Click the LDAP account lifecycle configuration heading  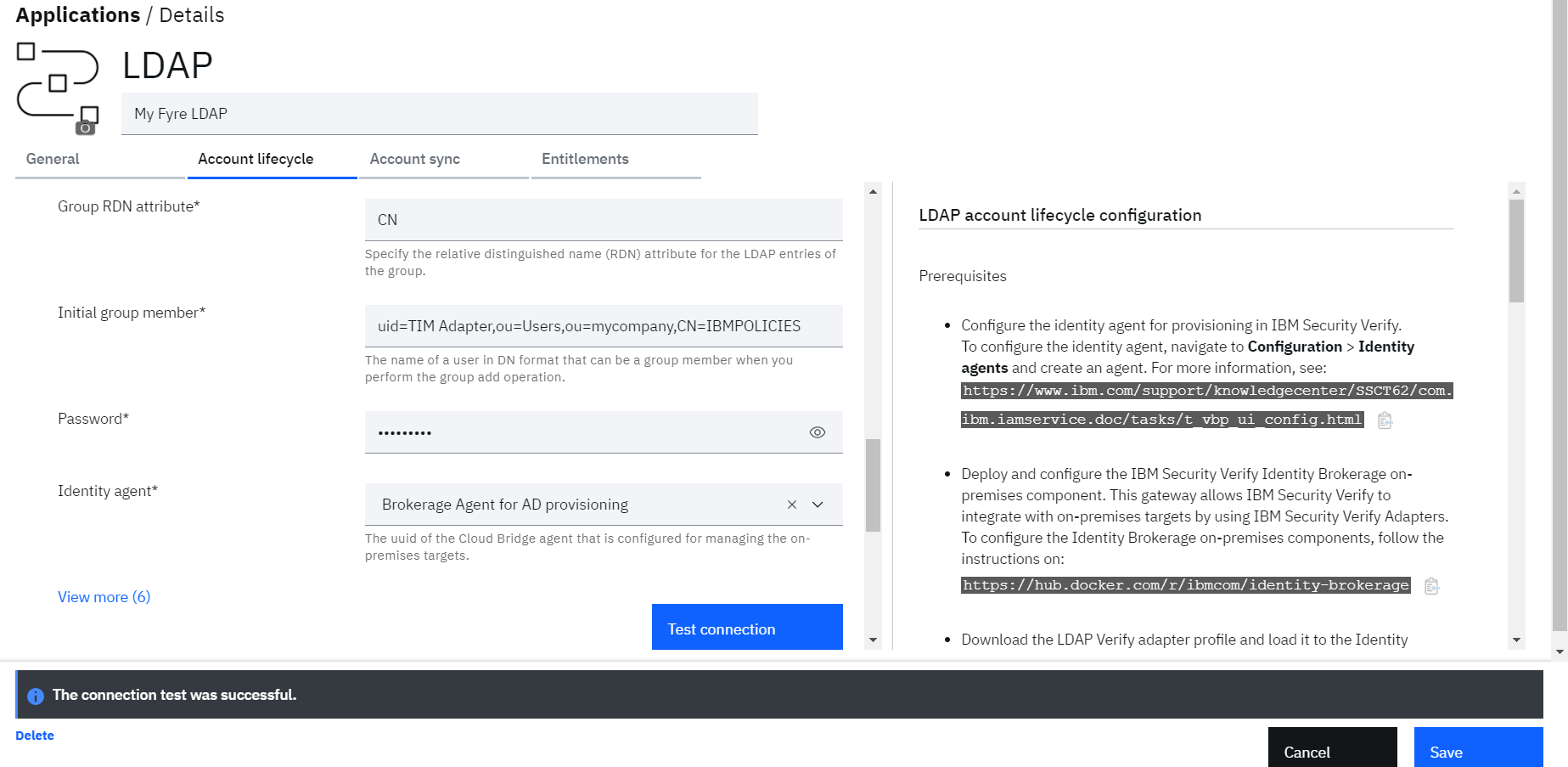click(x=1060, y=216)
